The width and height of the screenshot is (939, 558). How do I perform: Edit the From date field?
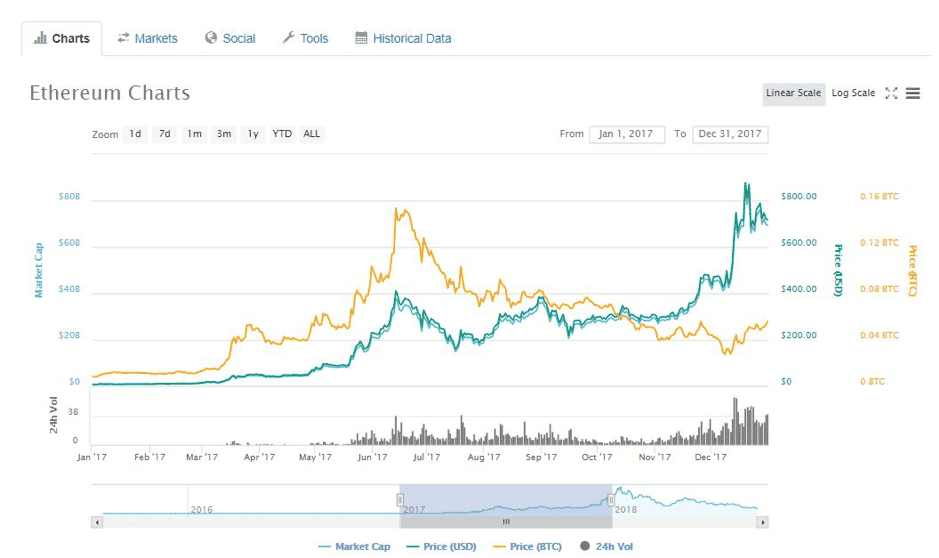pyautogui.click(x=627, y=134)
